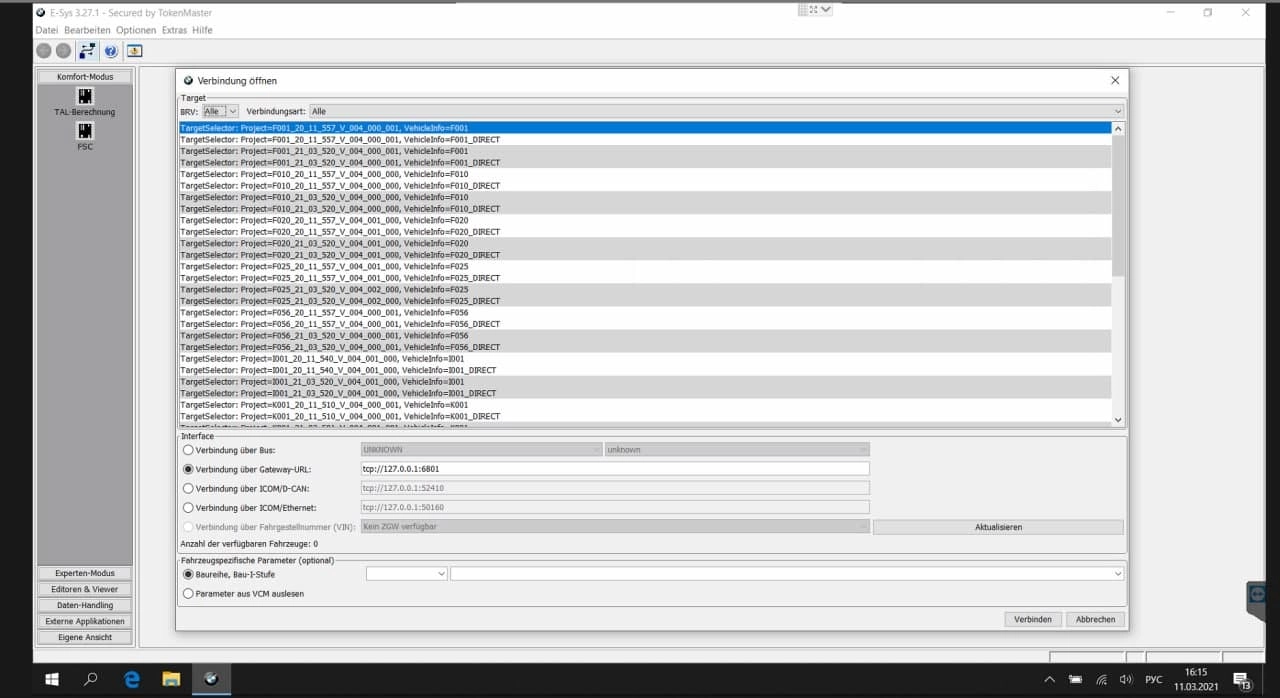Select row K001_20_11_510 with VehicleInfo=K001

click(645, 405)
